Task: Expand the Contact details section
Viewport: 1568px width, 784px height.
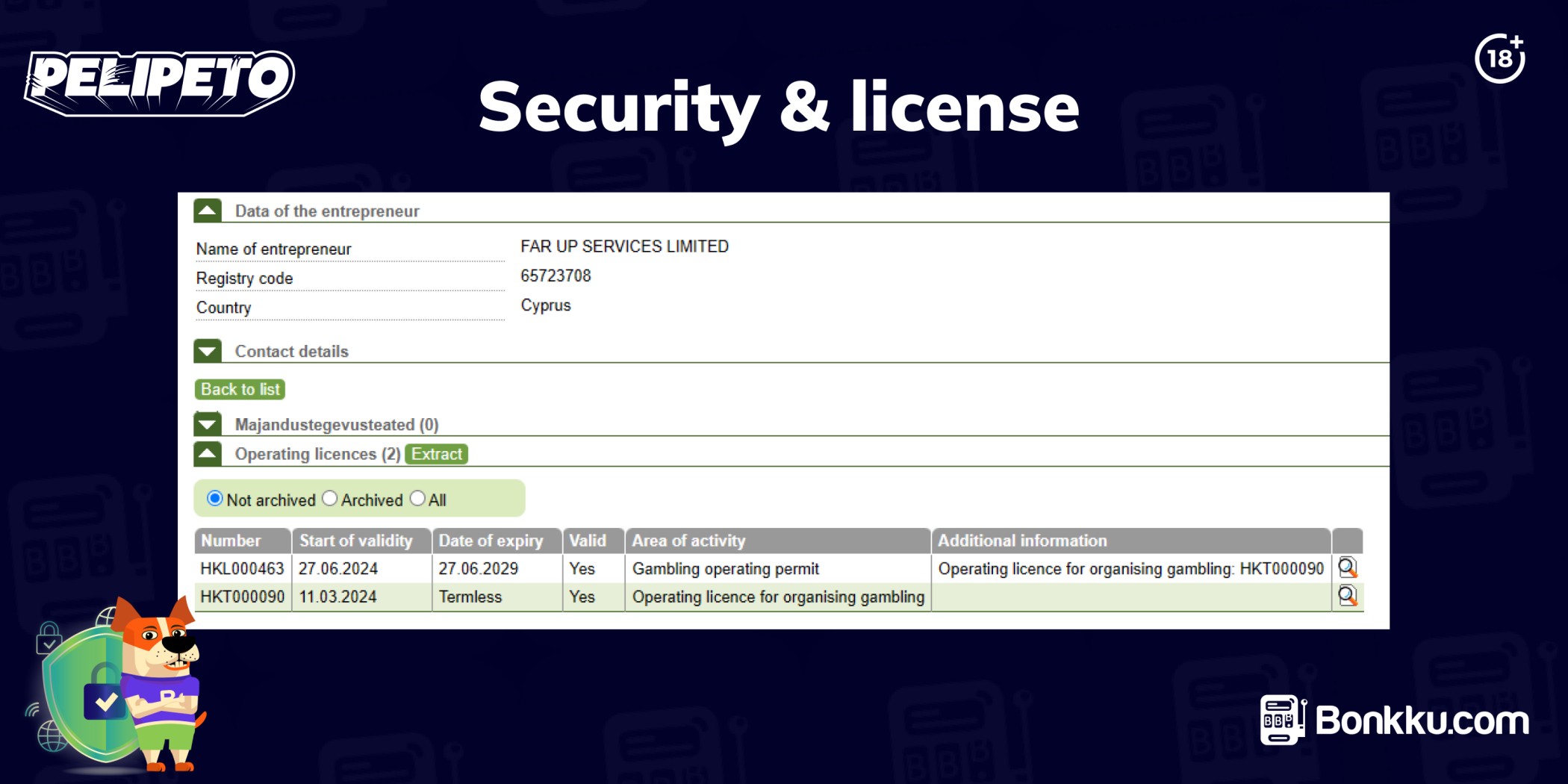Action: pyautogui.click(x=208, y=351)
